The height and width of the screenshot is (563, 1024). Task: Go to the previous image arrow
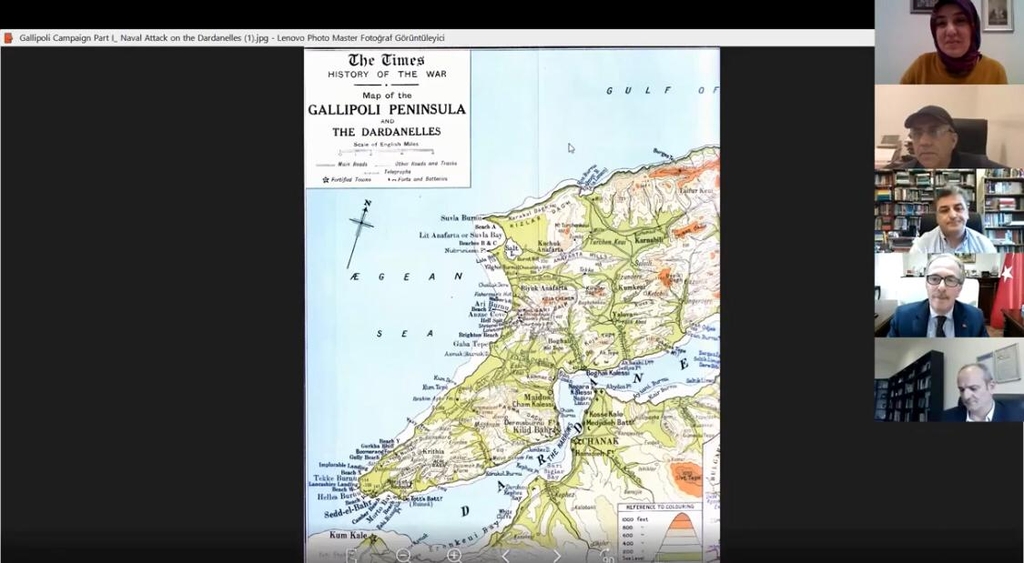click(x=505, y=555)
